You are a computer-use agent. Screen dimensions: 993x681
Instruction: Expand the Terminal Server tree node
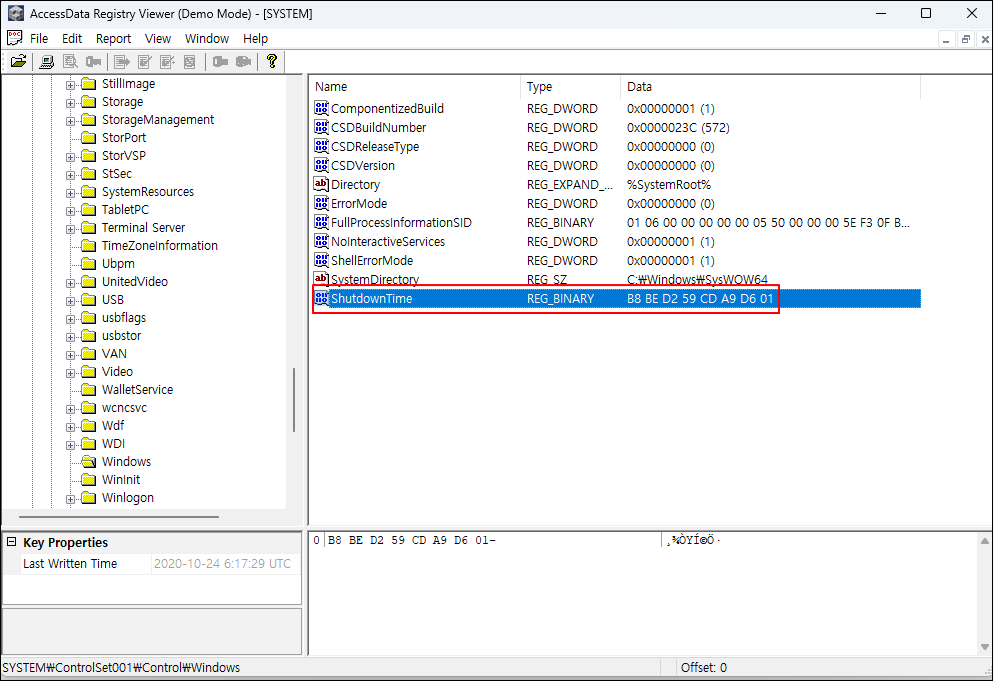(70, 229)
